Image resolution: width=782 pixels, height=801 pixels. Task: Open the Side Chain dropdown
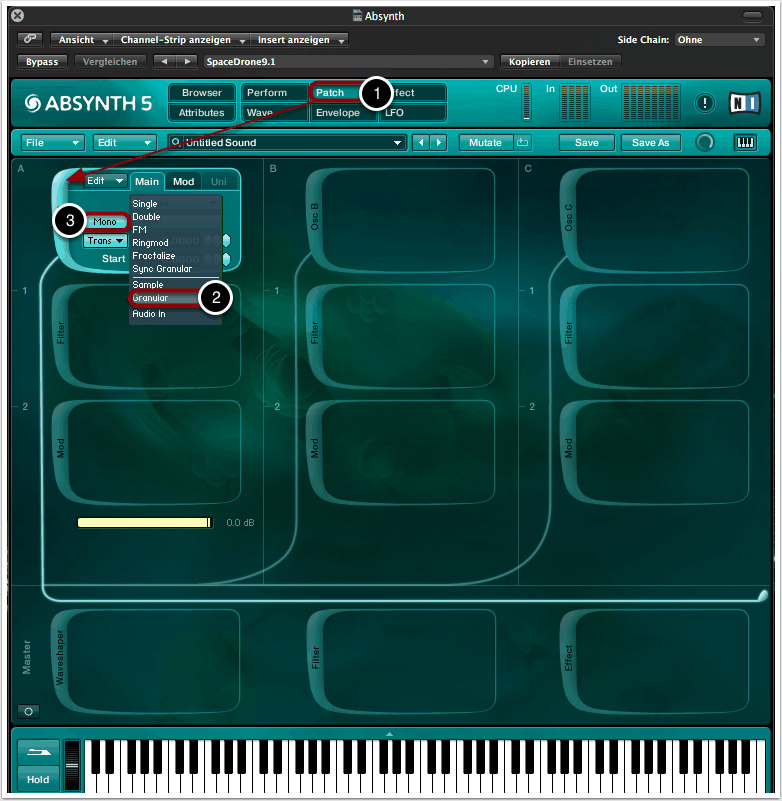(718, 40)
